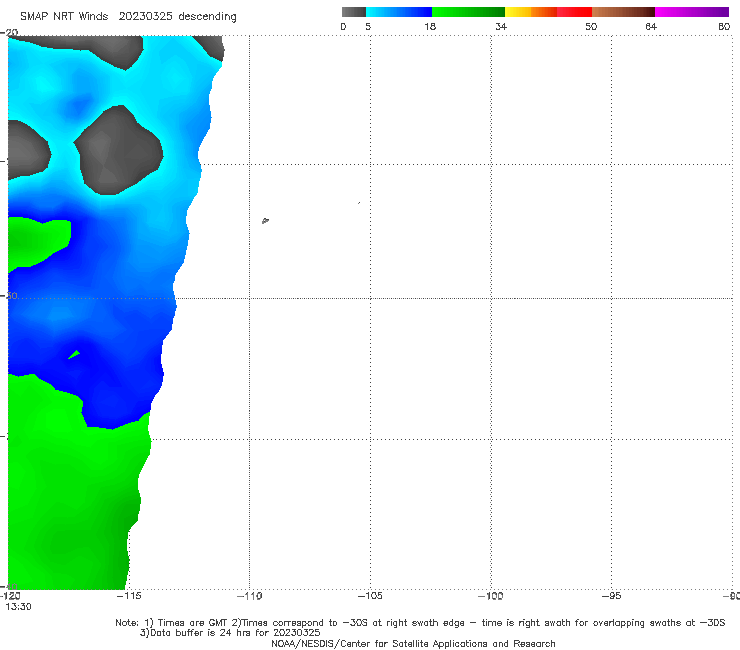Click the magenta-purple segment of the color bar
Screen dimensions: 740x650
point(692,12)
